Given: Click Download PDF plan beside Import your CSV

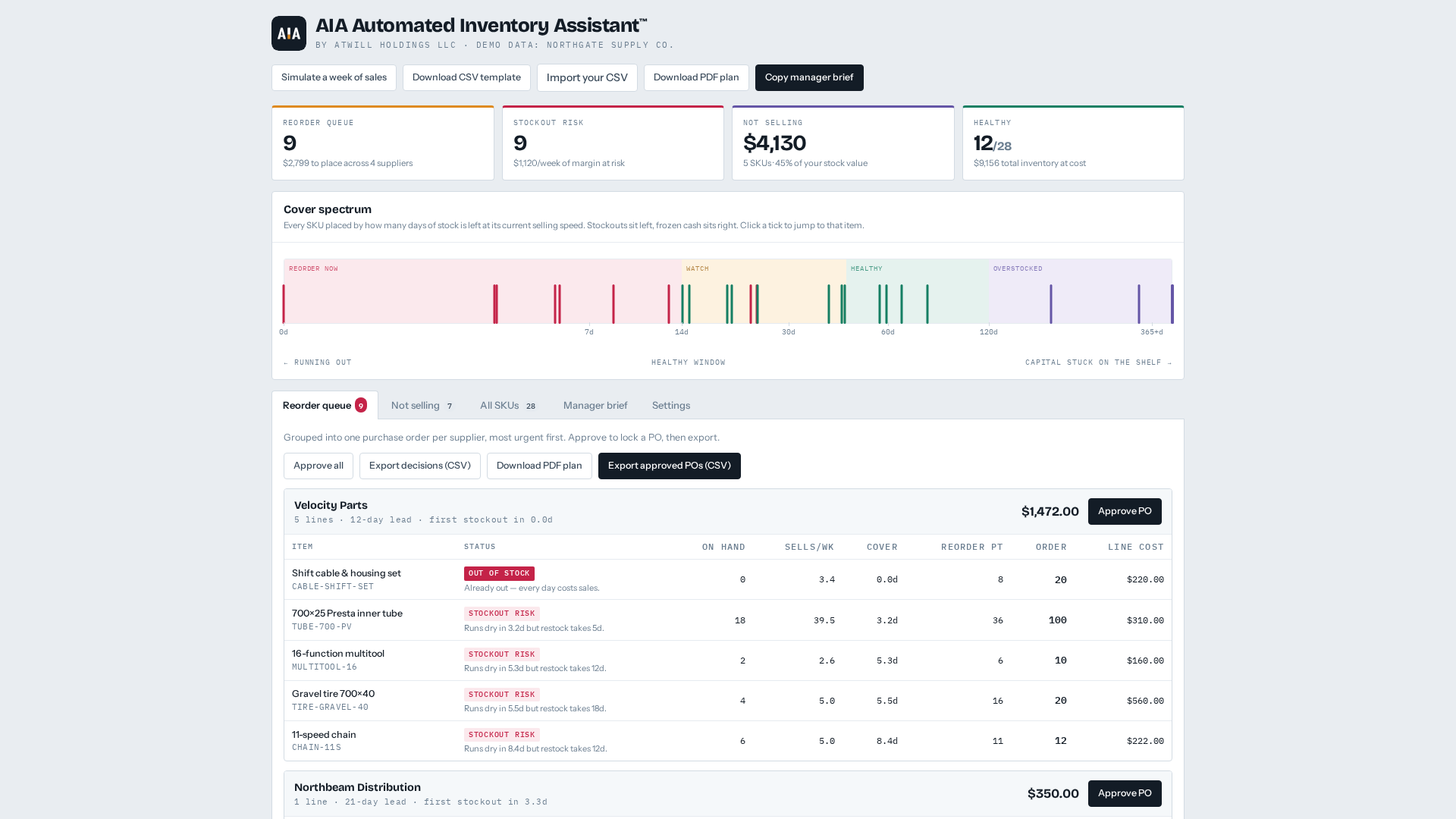Looking at the screenshot, I should [696, 77].
